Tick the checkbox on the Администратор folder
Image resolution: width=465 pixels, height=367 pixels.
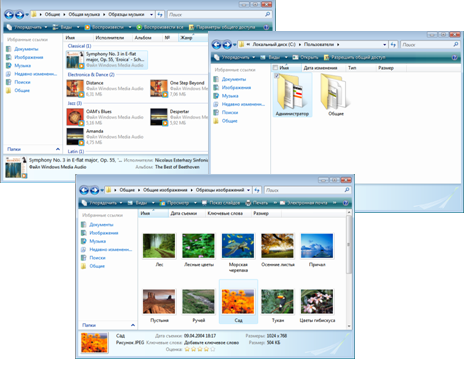coord(277,76)
